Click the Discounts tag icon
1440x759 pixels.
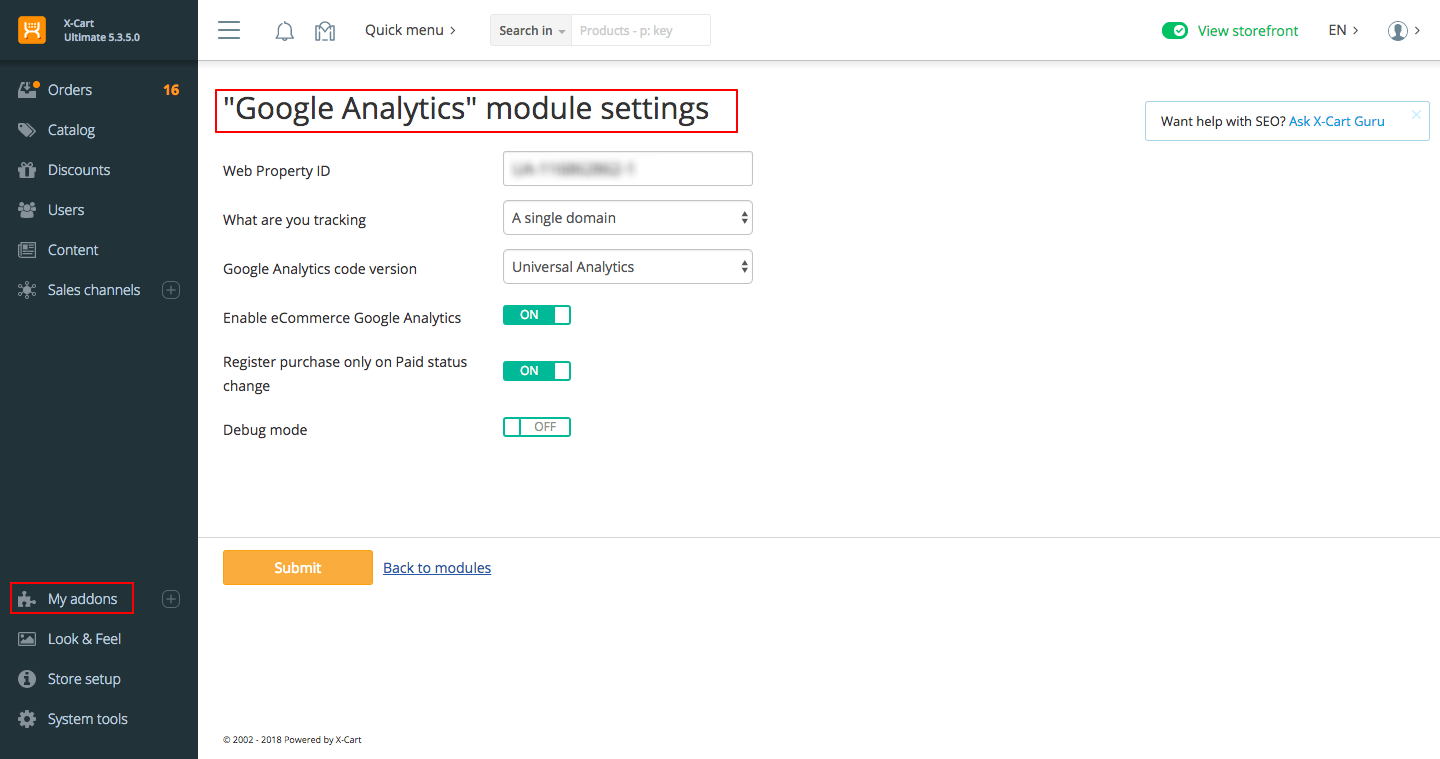(x=29, y=169)
